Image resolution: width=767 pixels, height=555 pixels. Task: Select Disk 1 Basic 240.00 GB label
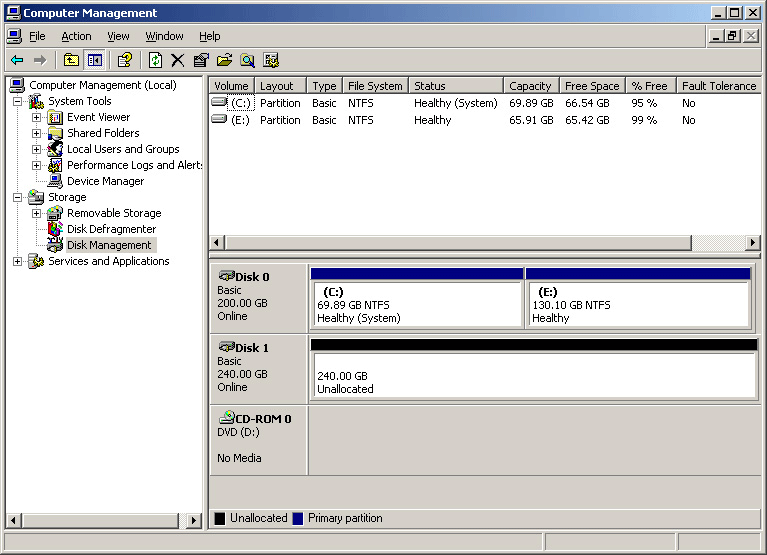(x=259, y=368)
